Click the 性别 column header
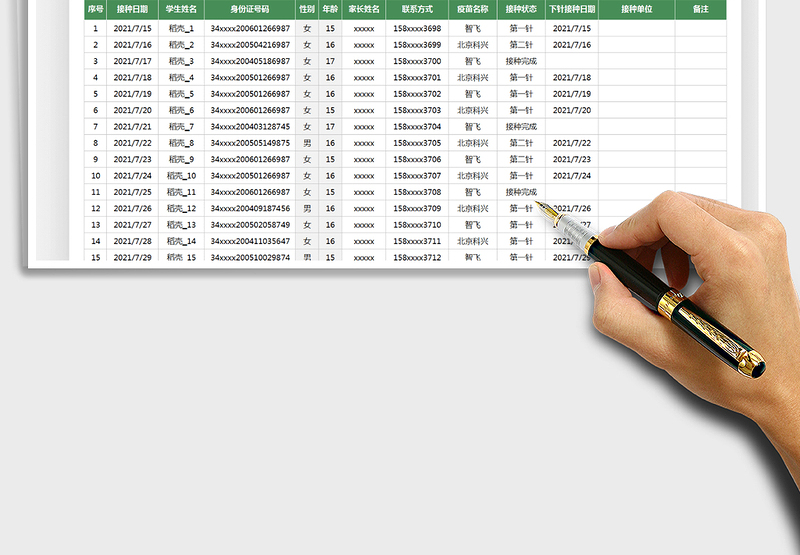The height and width of the screenshot is (555, 800). (x=307, y=9)
